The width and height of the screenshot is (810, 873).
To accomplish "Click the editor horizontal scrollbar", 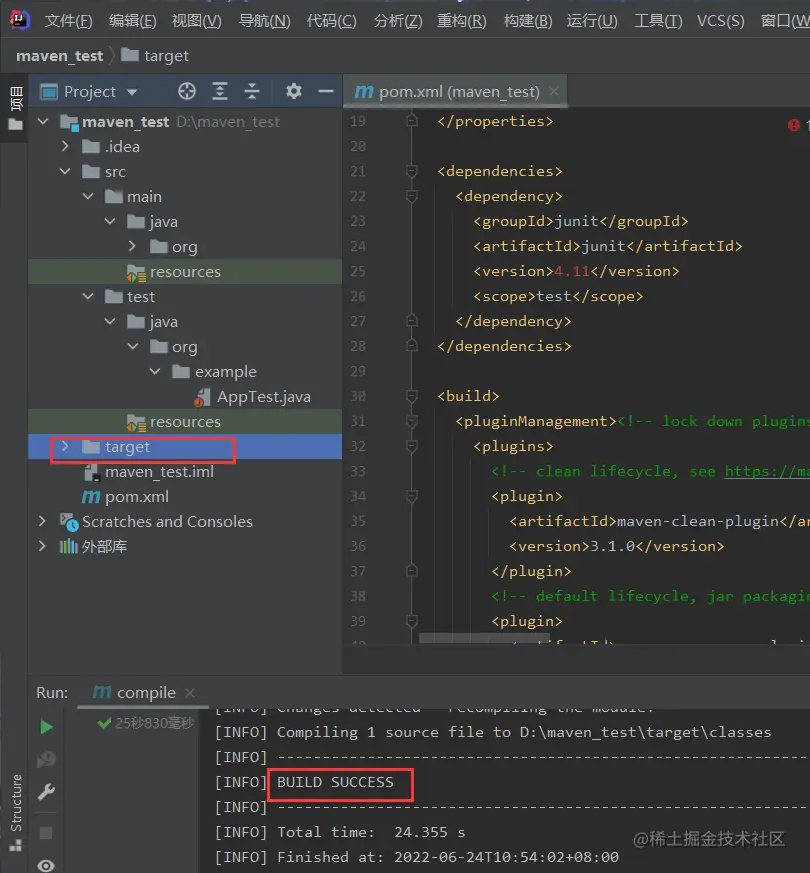I will click(x=484, y=637).
